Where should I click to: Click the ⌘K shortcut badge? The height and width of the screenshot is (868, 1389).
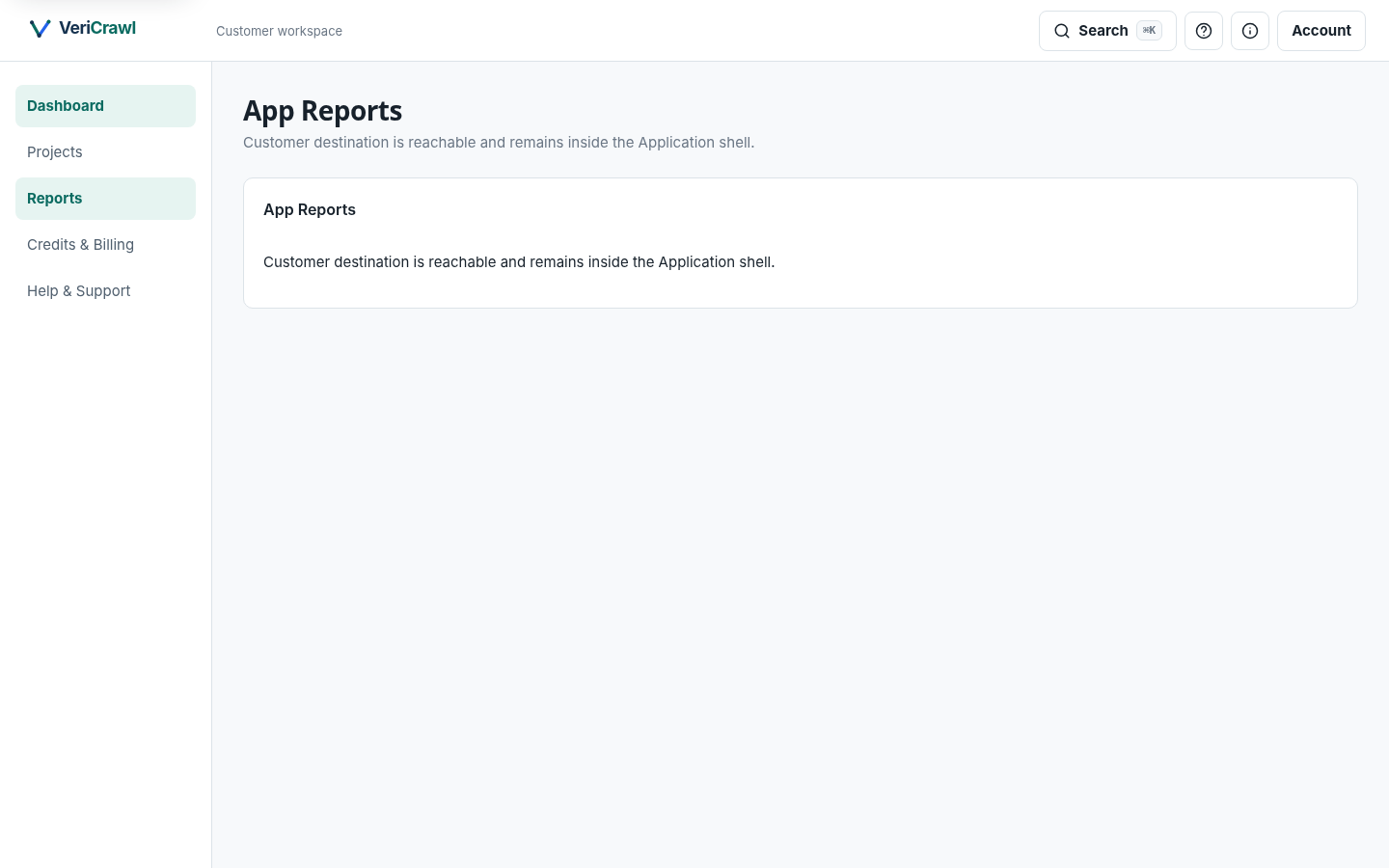point(1149,31)
